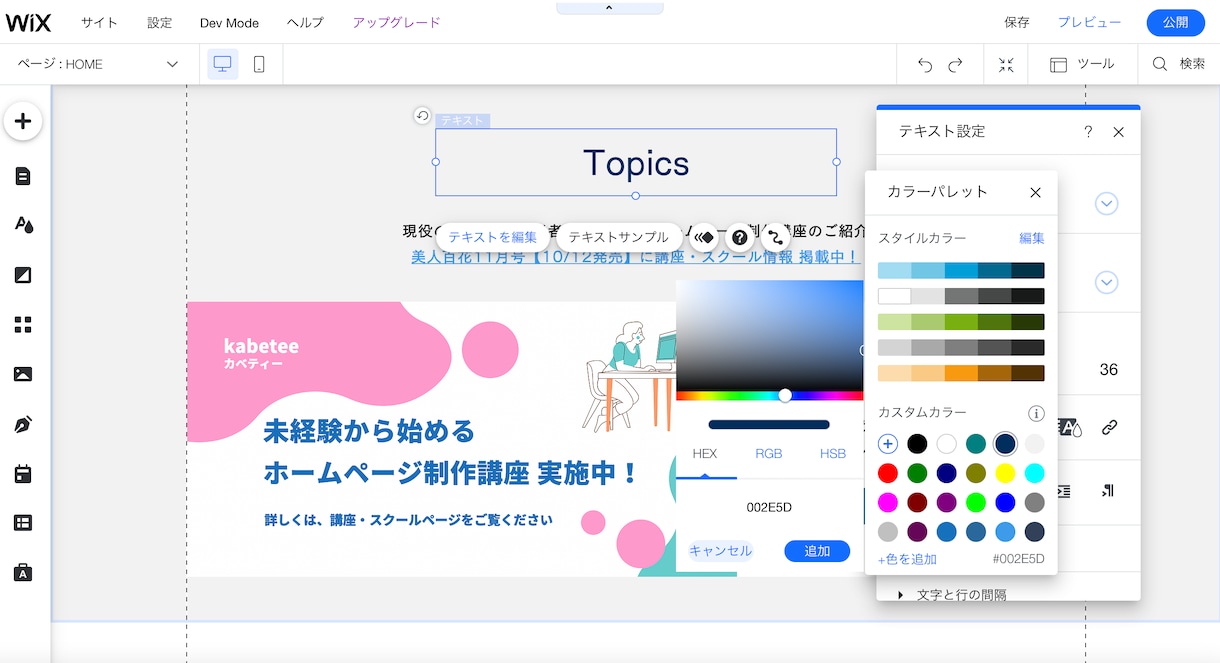Open the Add Apps grid icon
The width and height of the screenshot is (1220, 663).
[x=23, y=324]
